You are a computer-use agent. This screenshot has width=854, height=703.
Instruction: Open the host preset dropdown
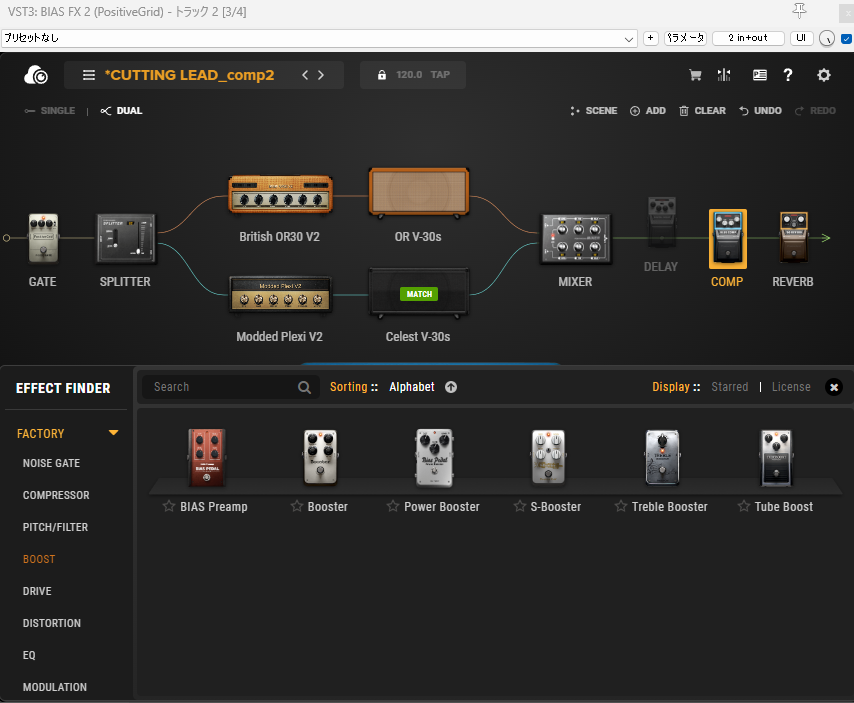coord(629,38)
